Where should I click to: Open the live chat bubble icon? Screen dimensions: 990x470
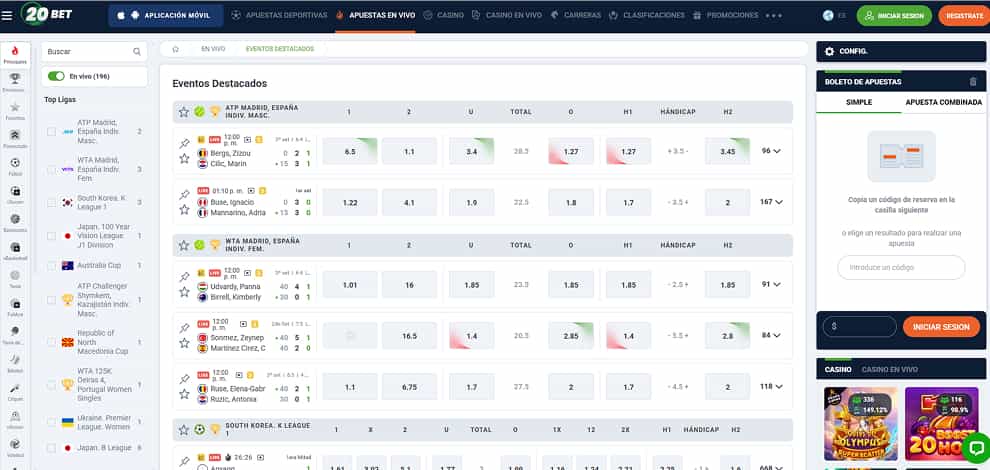tap(975, 448)
